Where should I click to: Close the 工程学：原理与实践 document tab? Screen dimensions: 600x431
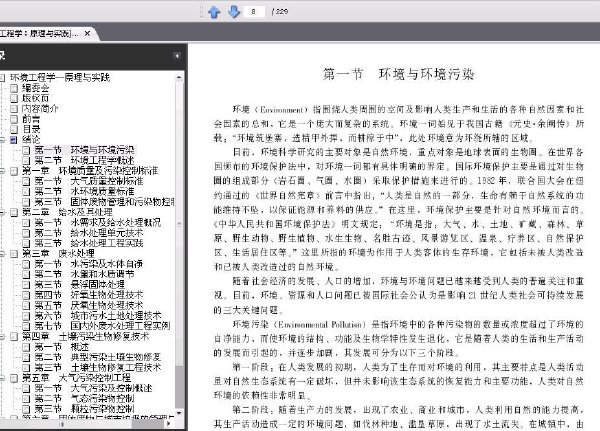tap(87, 34)
